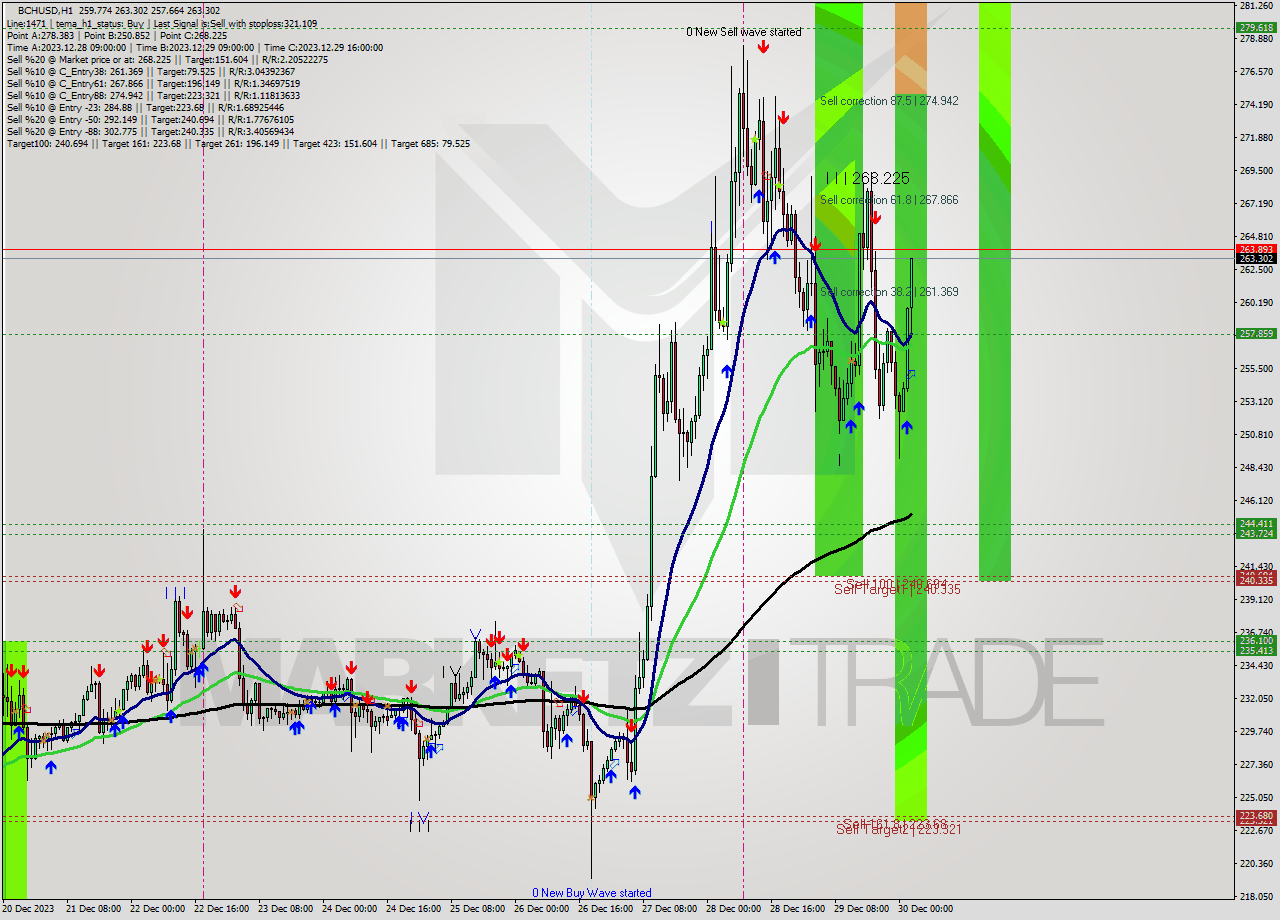
Task: Click black 263.302 current price tag
Action: pos(1256,258)
